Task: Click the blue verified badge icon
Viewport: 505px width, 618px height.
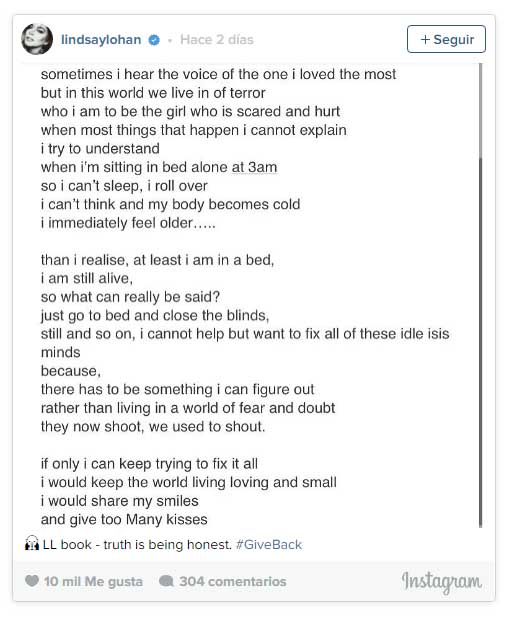Action: [x=154, y=40]
